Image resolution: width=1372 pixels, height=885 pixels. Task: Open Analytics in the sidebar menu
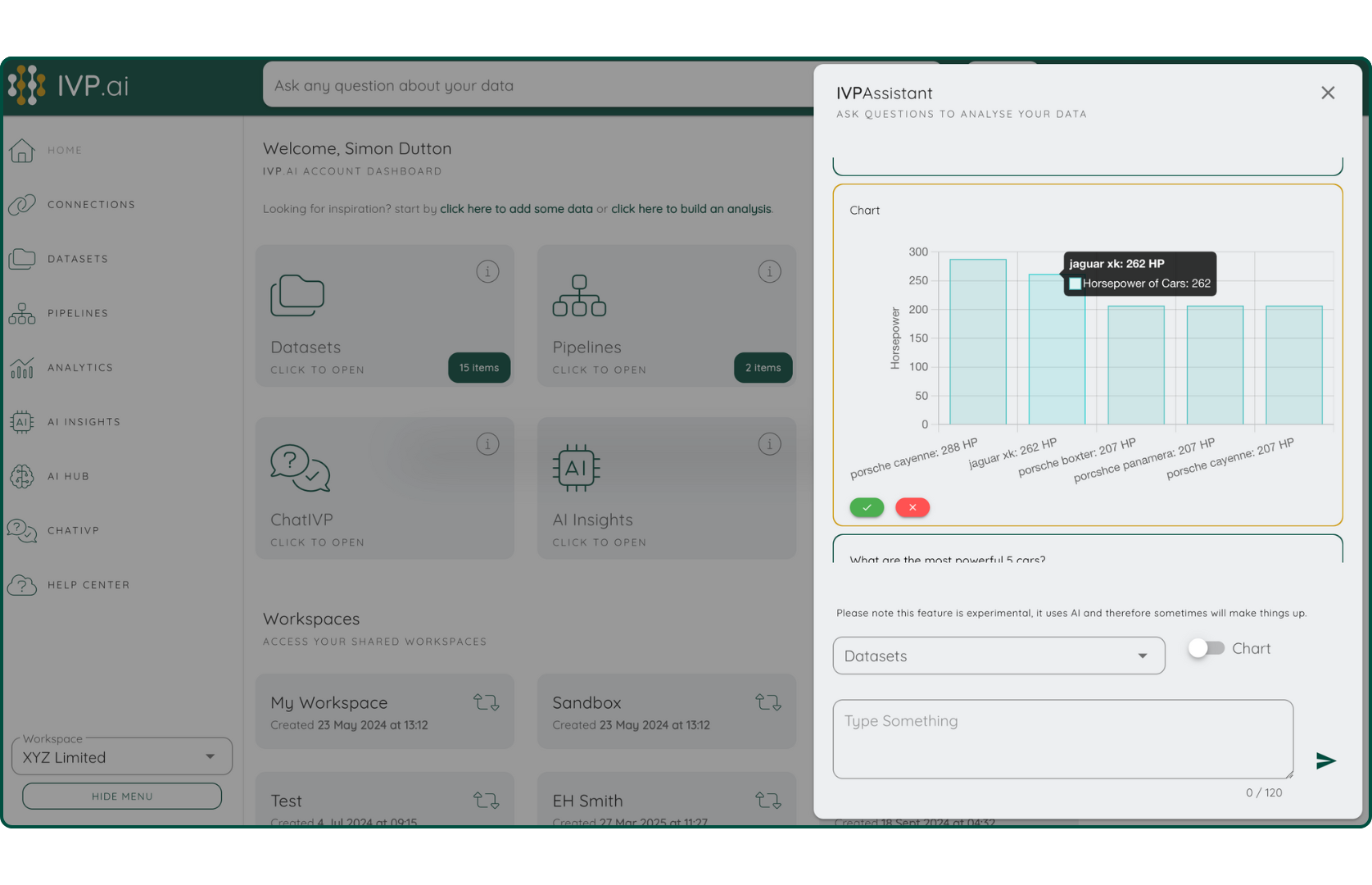coord(80,367)
